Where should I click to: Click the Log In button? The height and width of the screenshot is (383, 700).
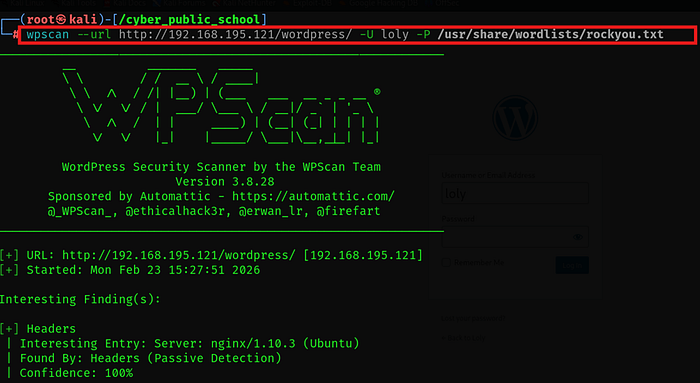point(572,265)
